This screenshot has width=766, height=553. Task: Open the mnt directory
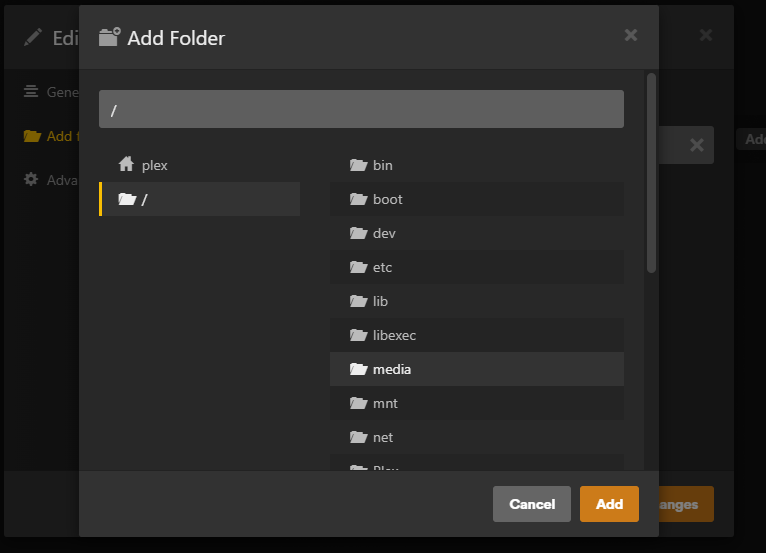click(x=384, y=403)
